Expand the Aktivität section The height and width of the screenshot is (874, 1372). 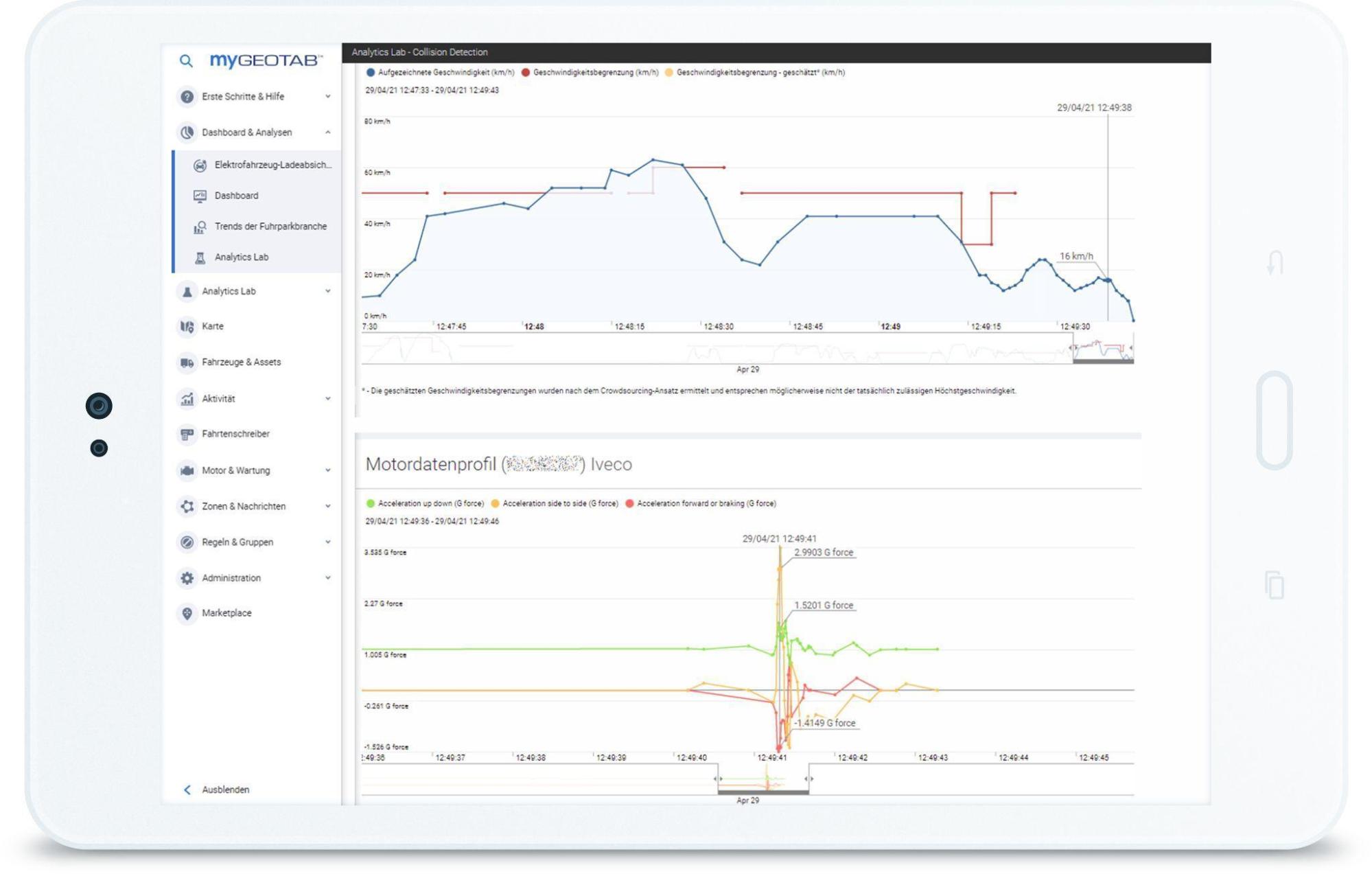[186, 398]
